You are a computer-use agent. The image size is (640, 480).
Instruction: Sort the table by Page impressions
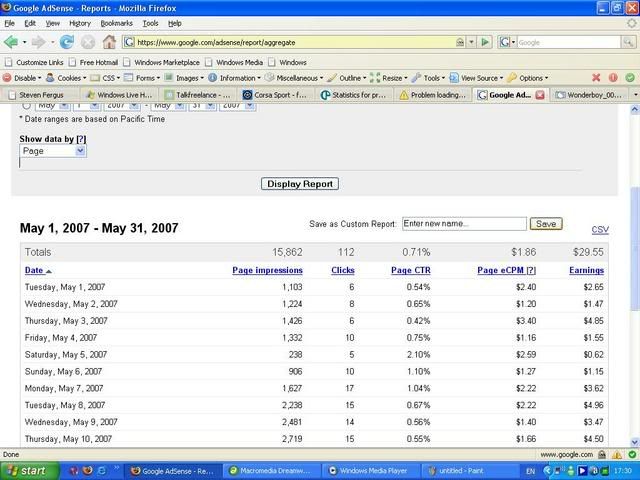267,270
